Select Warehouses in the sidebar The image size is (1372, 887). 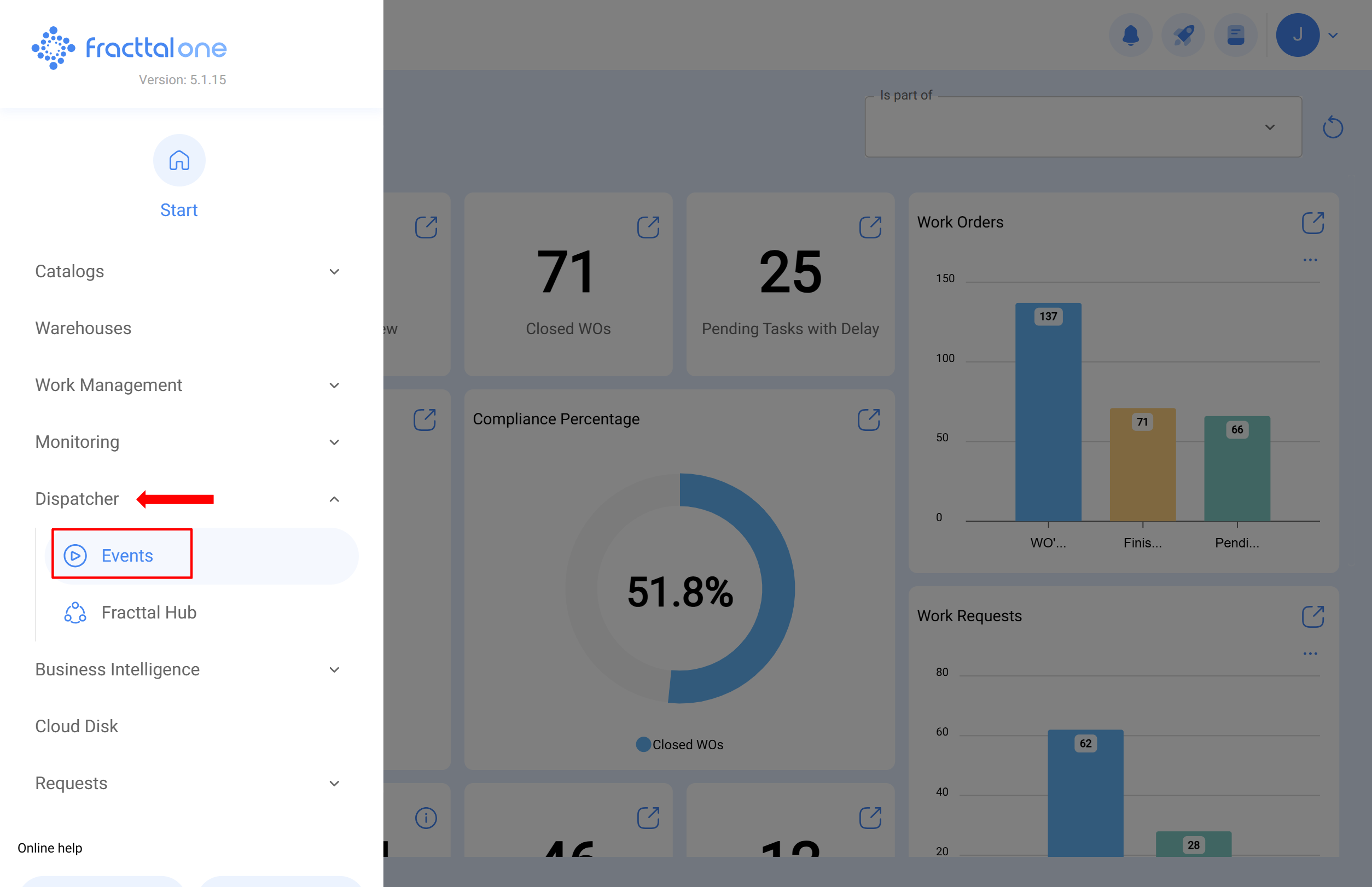pos(83,328)
